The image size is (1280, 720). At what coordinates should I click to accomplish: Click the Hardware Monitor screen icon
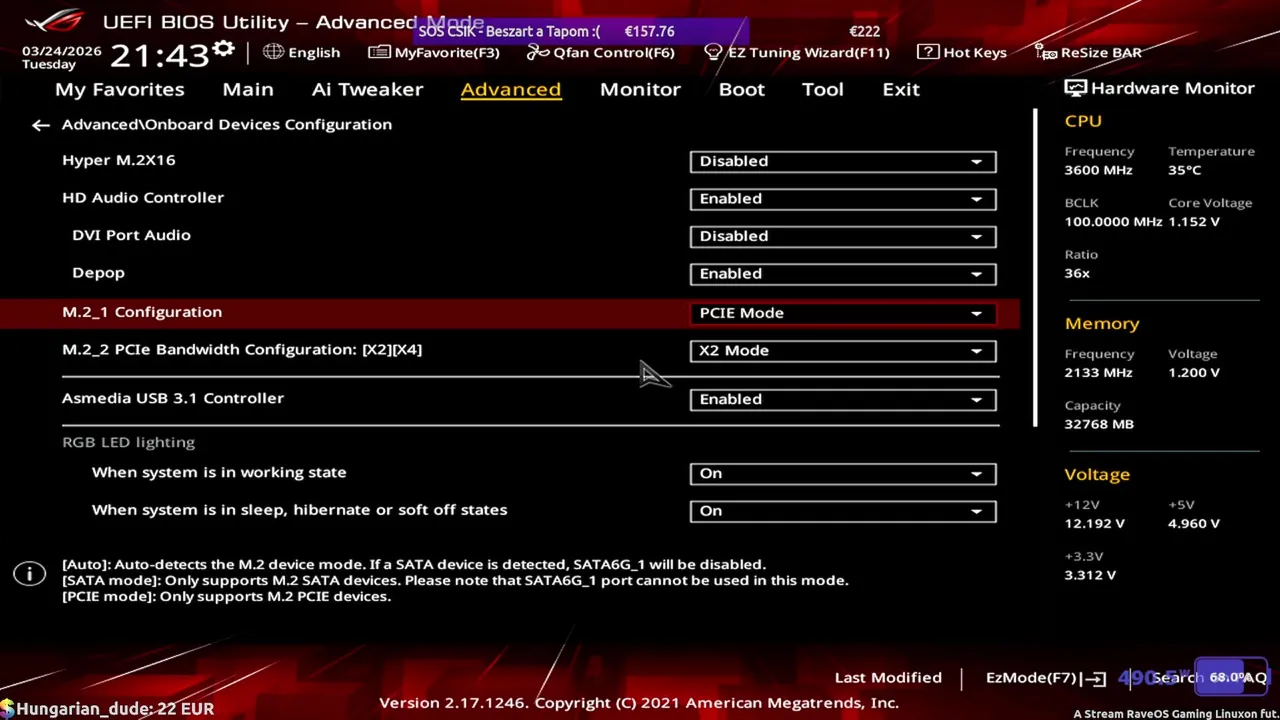pyautogui.click(x=1075, y=88)
